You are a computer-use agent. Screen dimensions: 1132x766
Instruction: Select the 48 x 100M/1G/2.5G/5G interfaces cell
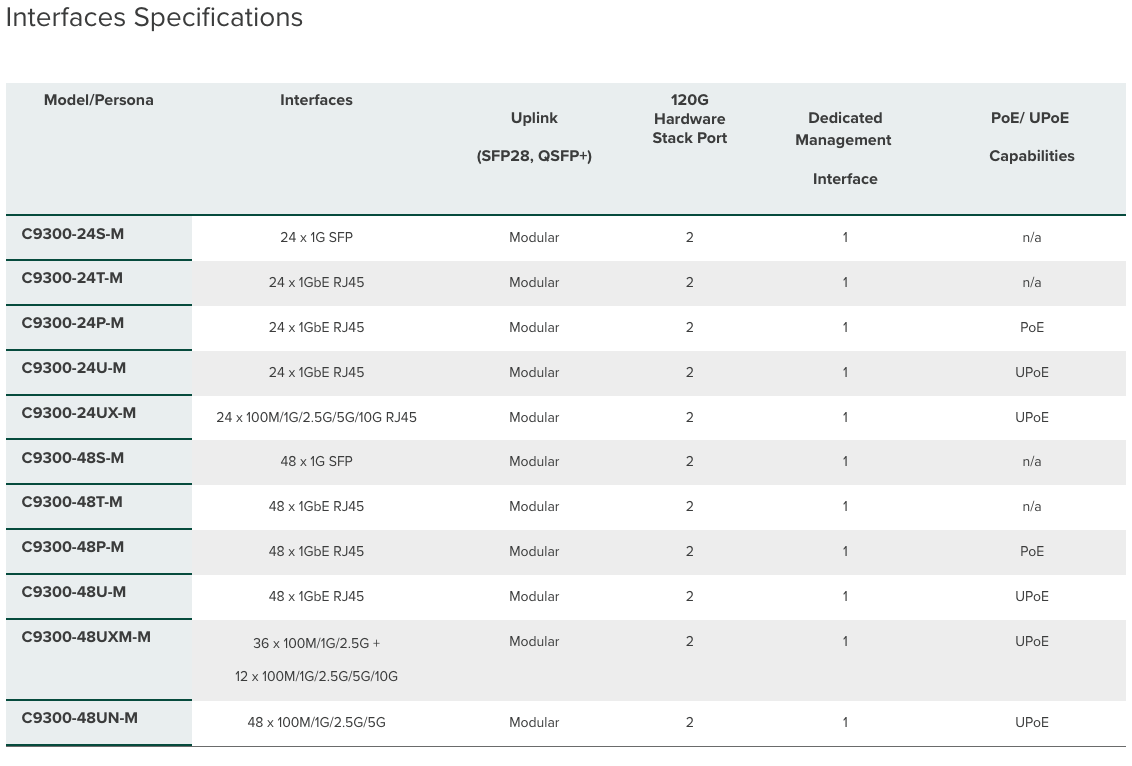(x=316, y=722)
